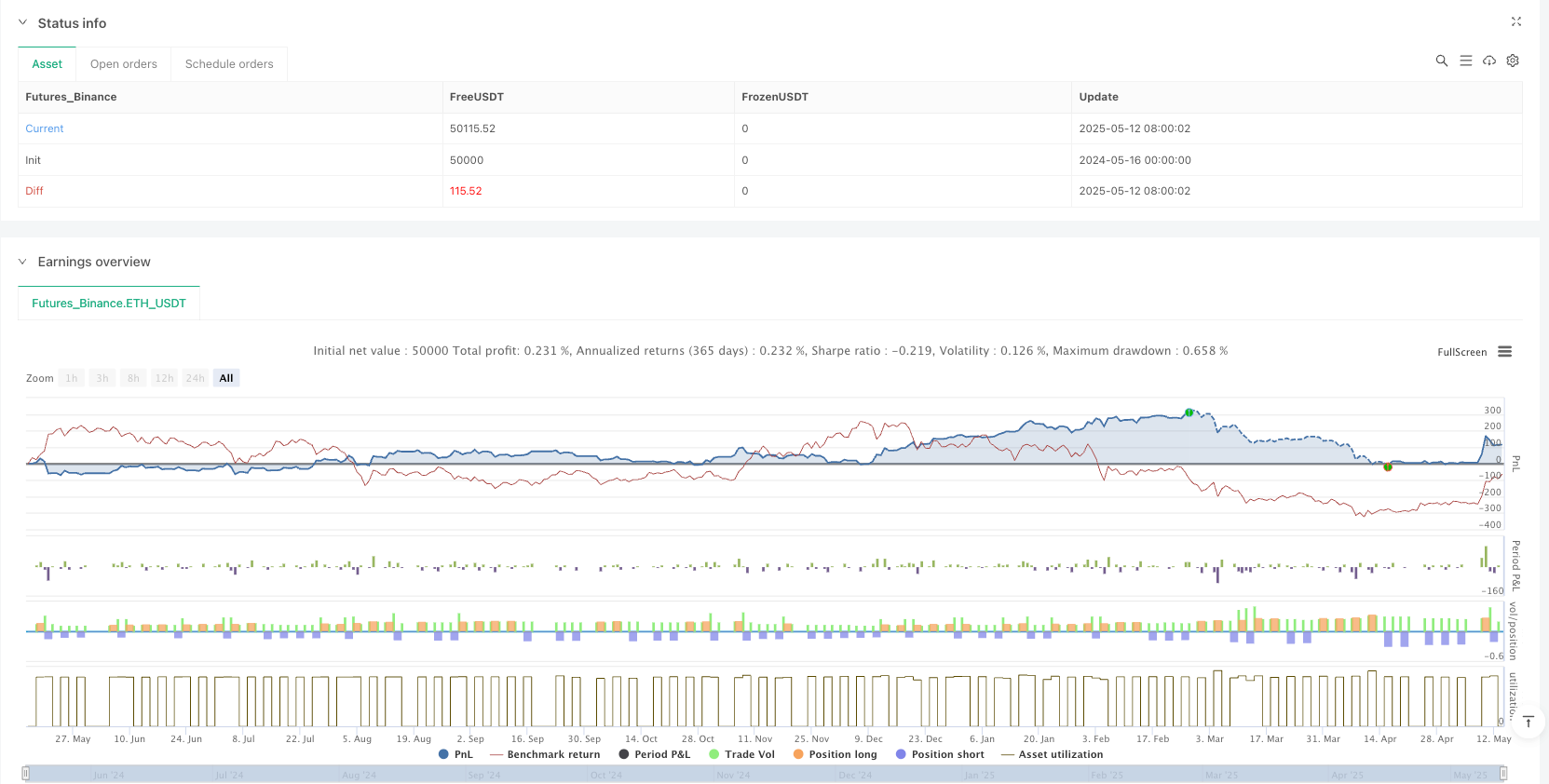1549x784 pixels.
Task: Click the search icon above the asset table
Action: click(1441, 61)
